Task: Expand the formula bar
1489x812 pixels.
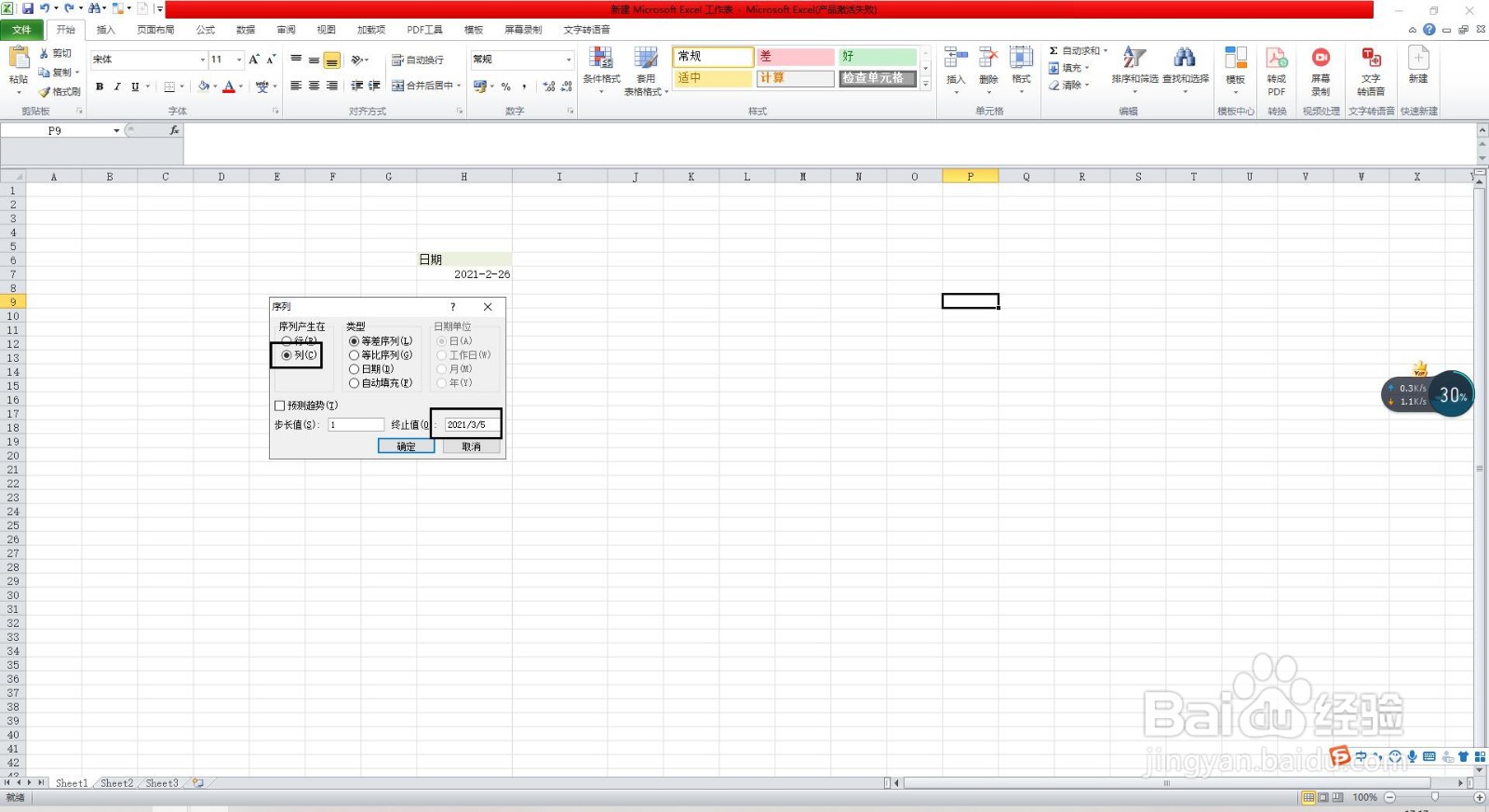Action: 1482,130
